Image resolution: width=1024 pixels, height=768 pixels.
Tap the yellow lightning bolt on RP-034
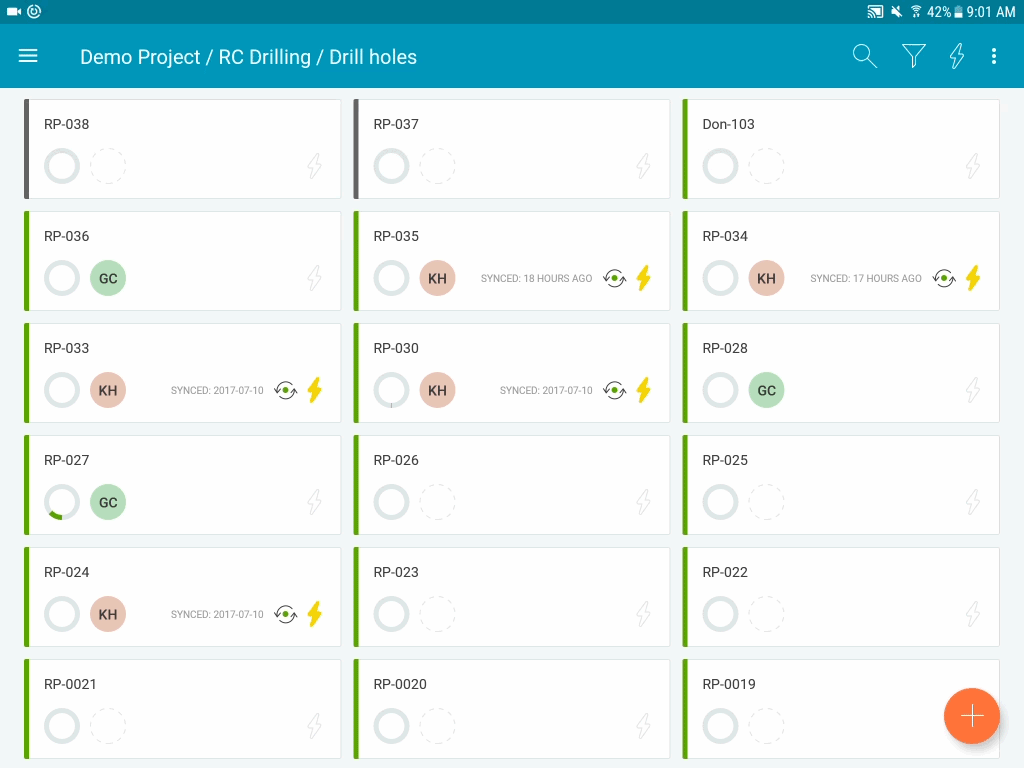972,278
